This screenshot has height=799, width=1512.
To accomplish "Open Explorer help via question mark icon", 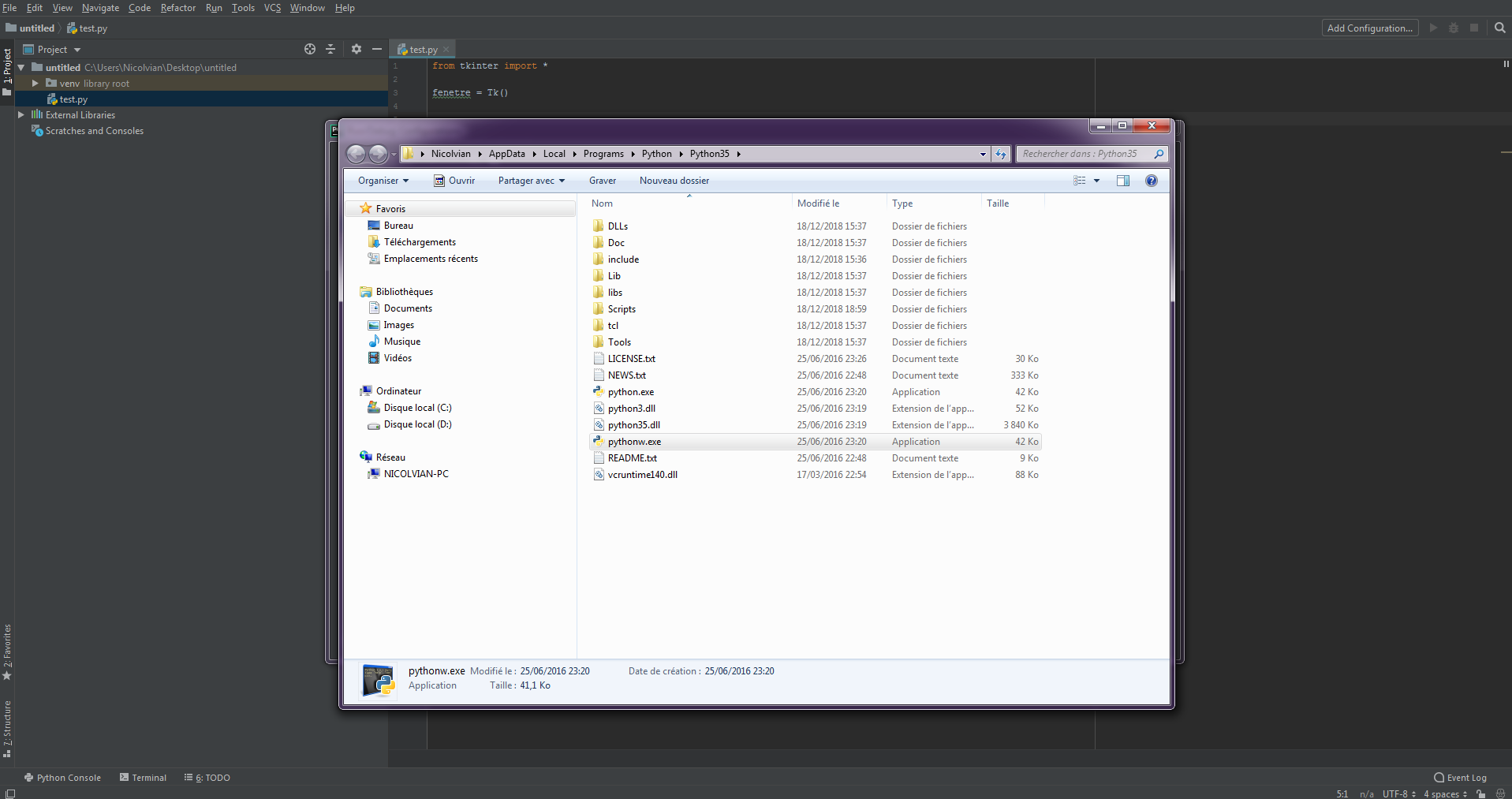I will (x=1151, y=180).
